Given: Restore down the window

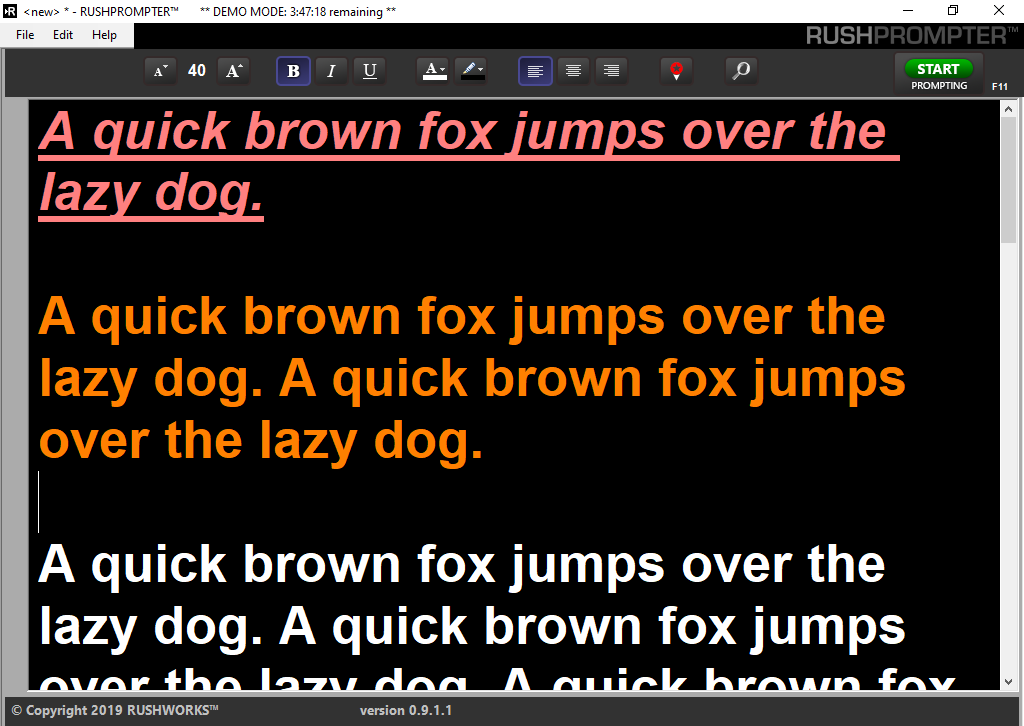Looking at the screenshot, I should (953, 10).
